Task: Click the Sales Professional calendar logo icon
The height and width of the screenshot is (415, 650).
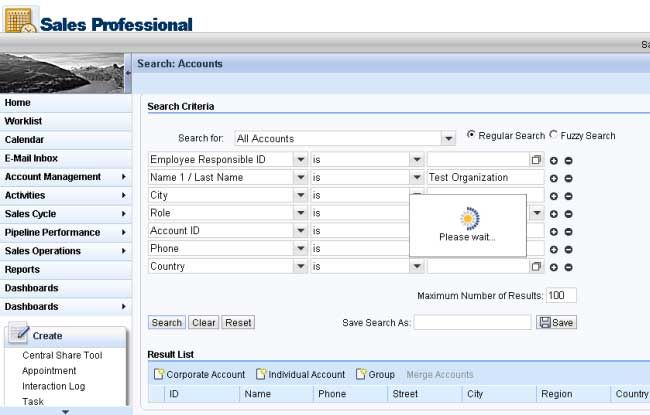Action: tap(20, 20)
